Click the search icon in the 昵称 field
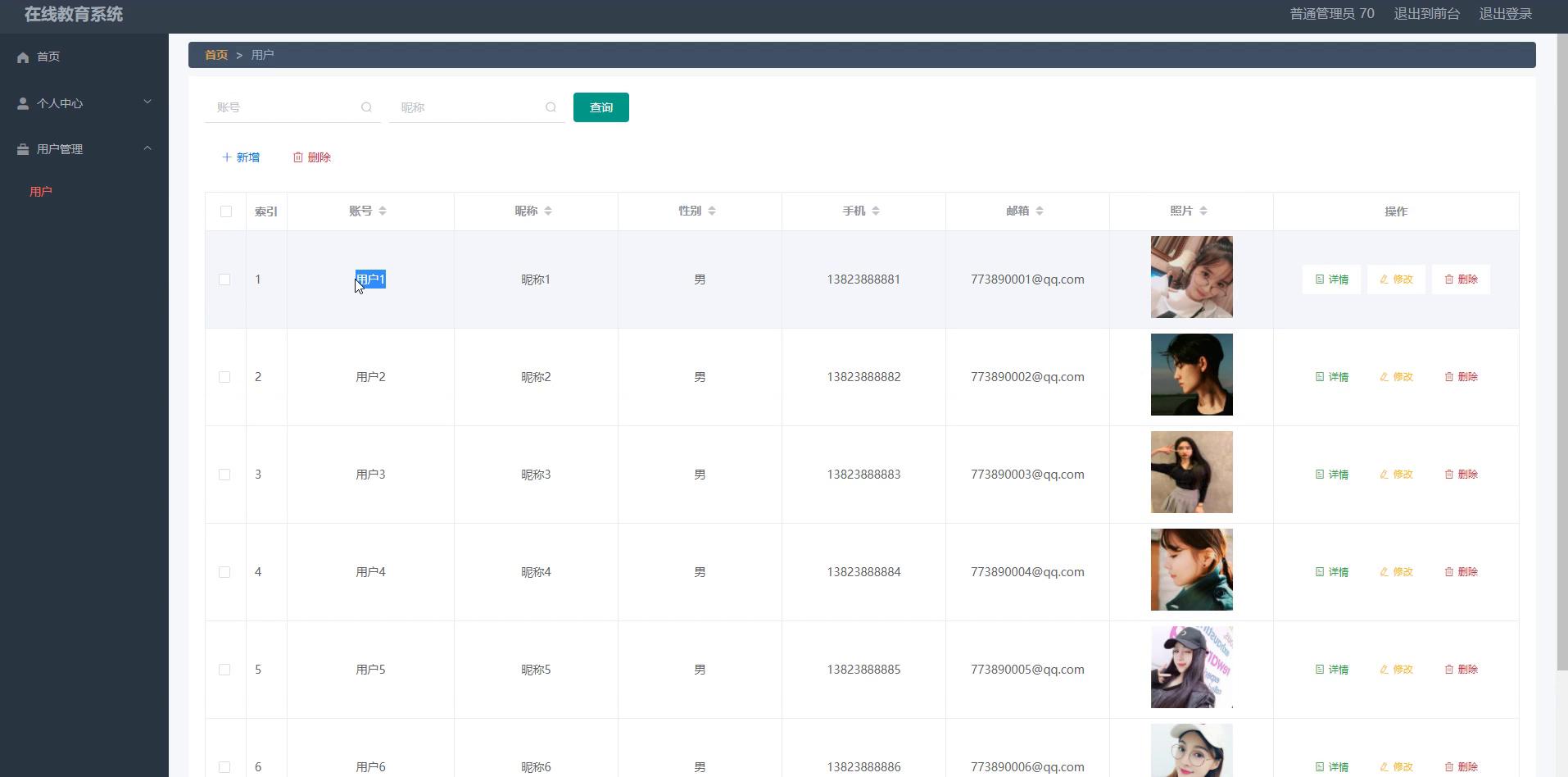 tap(551, 107)
